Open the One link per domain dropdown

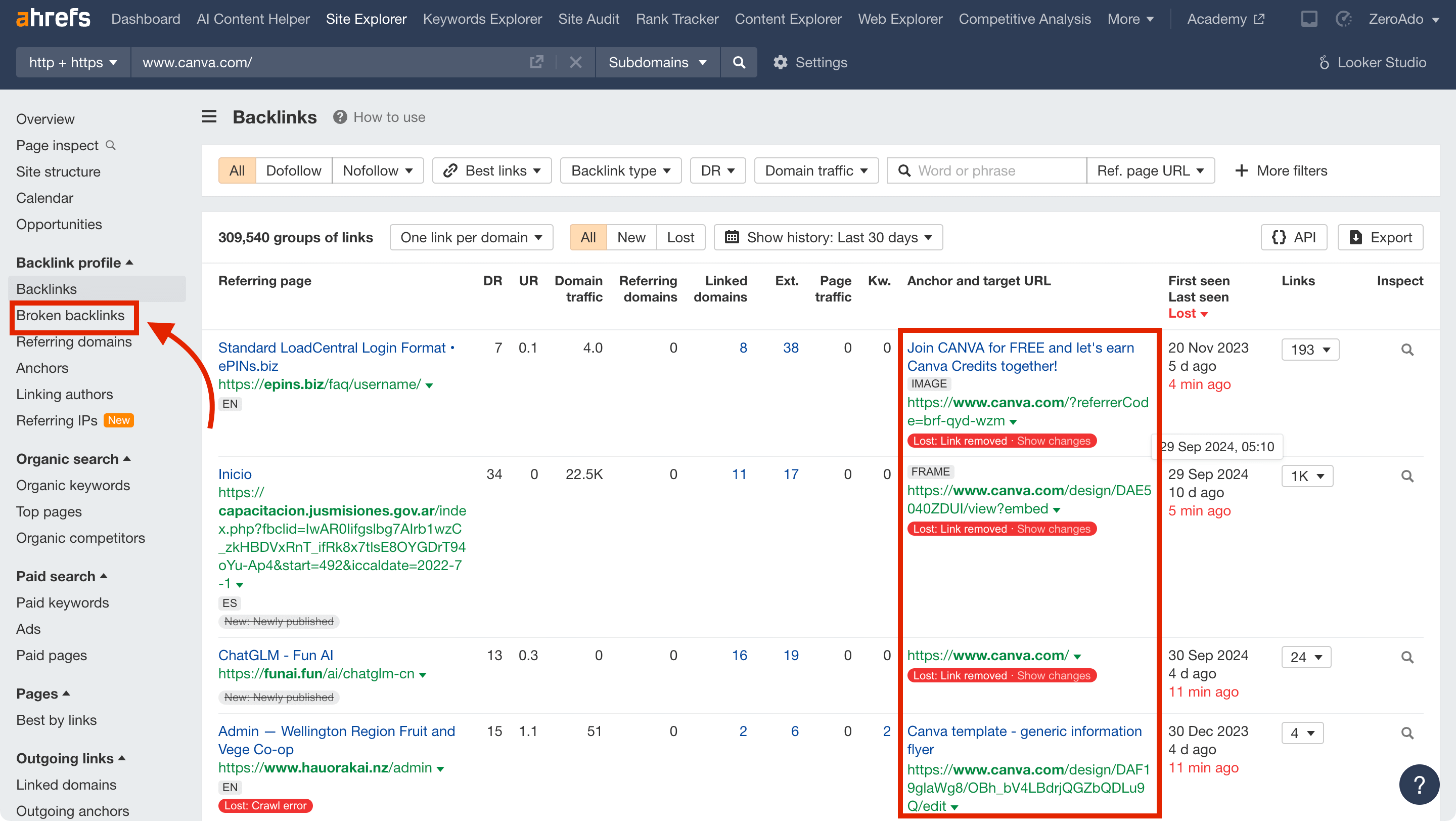click(x=471, y=237)
